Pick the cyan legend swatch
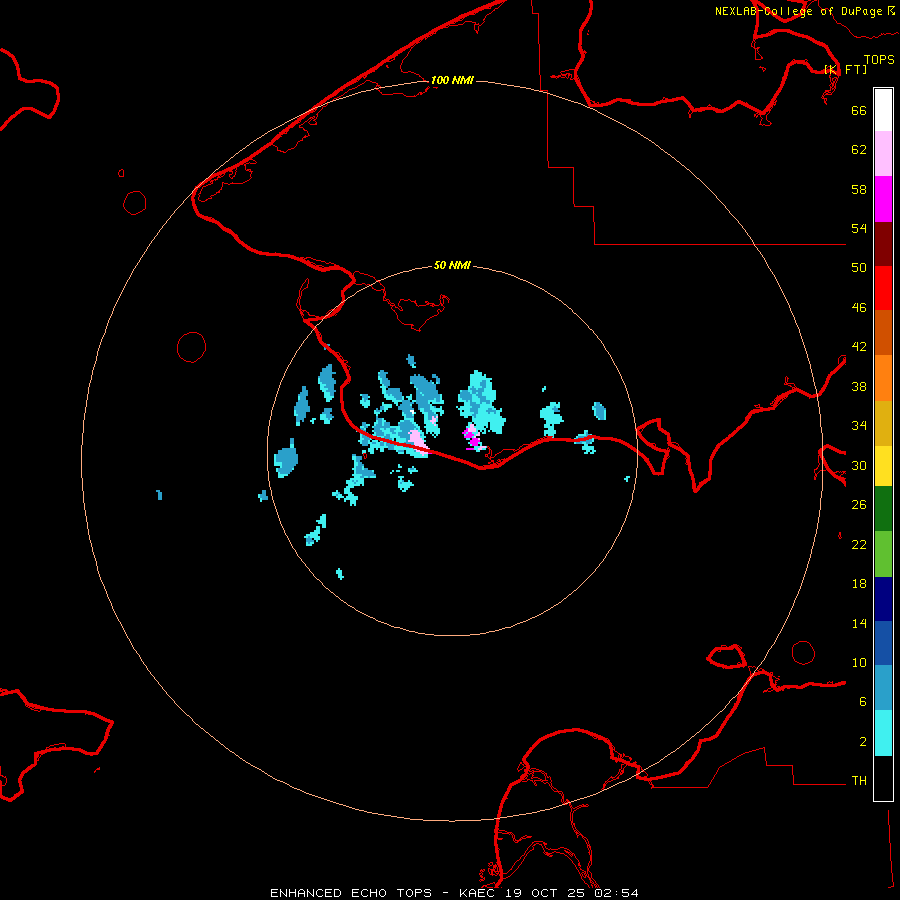The height and width of the screenshot is (900, 900). 883,733
